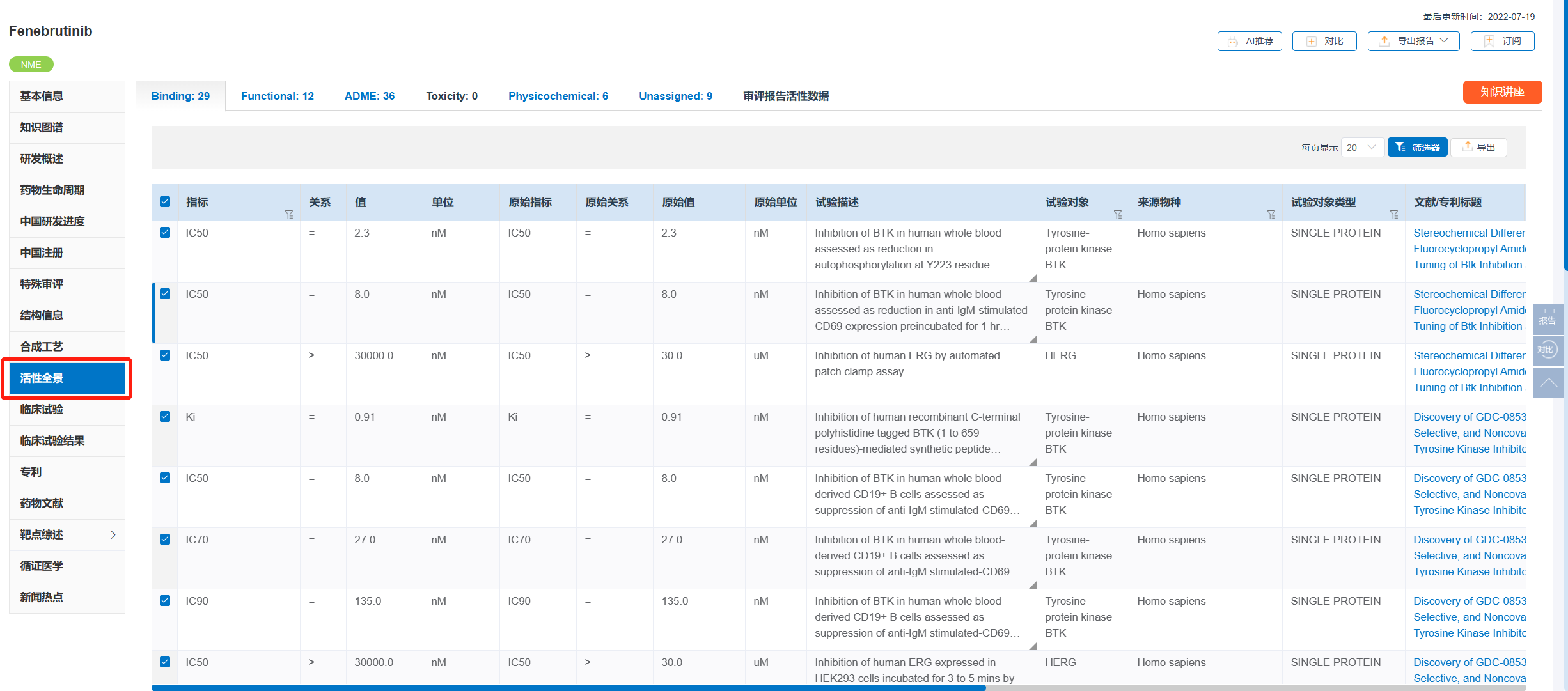Switch to the Physicochemical: 6 tab
The height and width of the screenshot is (691, 1568).
click(558, 96)
